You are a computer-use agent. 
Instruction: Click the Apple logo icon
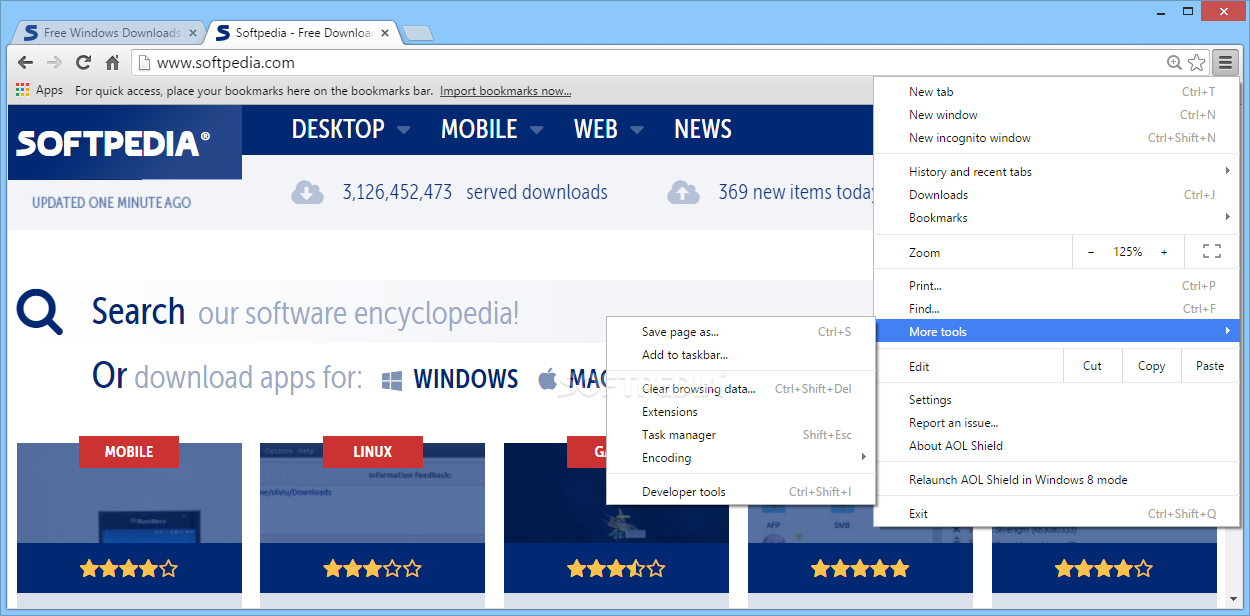(547, 379)
